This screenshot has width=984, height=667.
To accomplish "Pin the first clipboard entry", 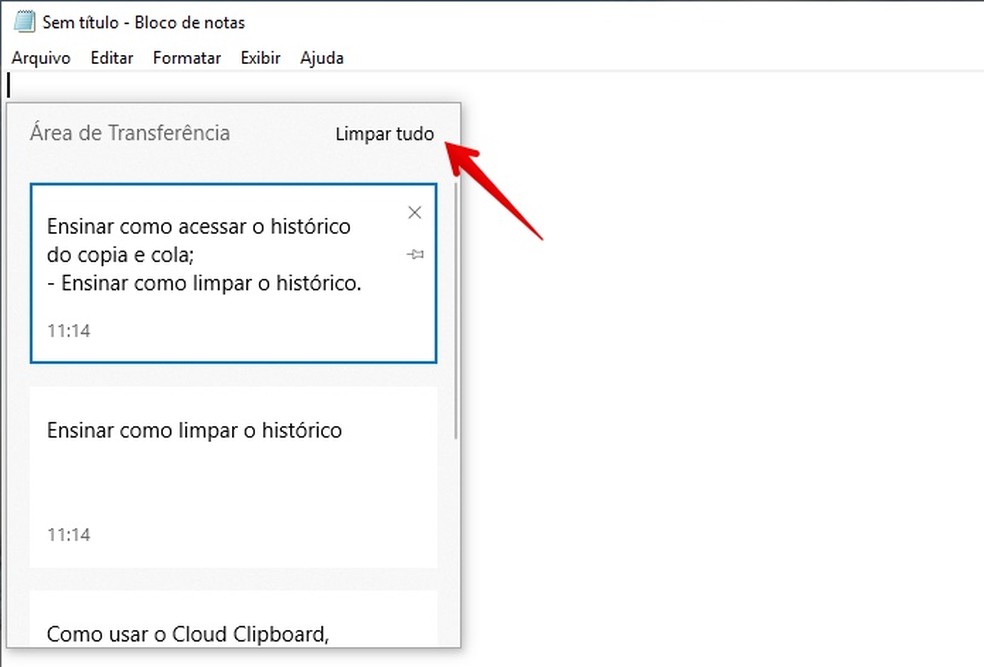I will coord(415,254).
